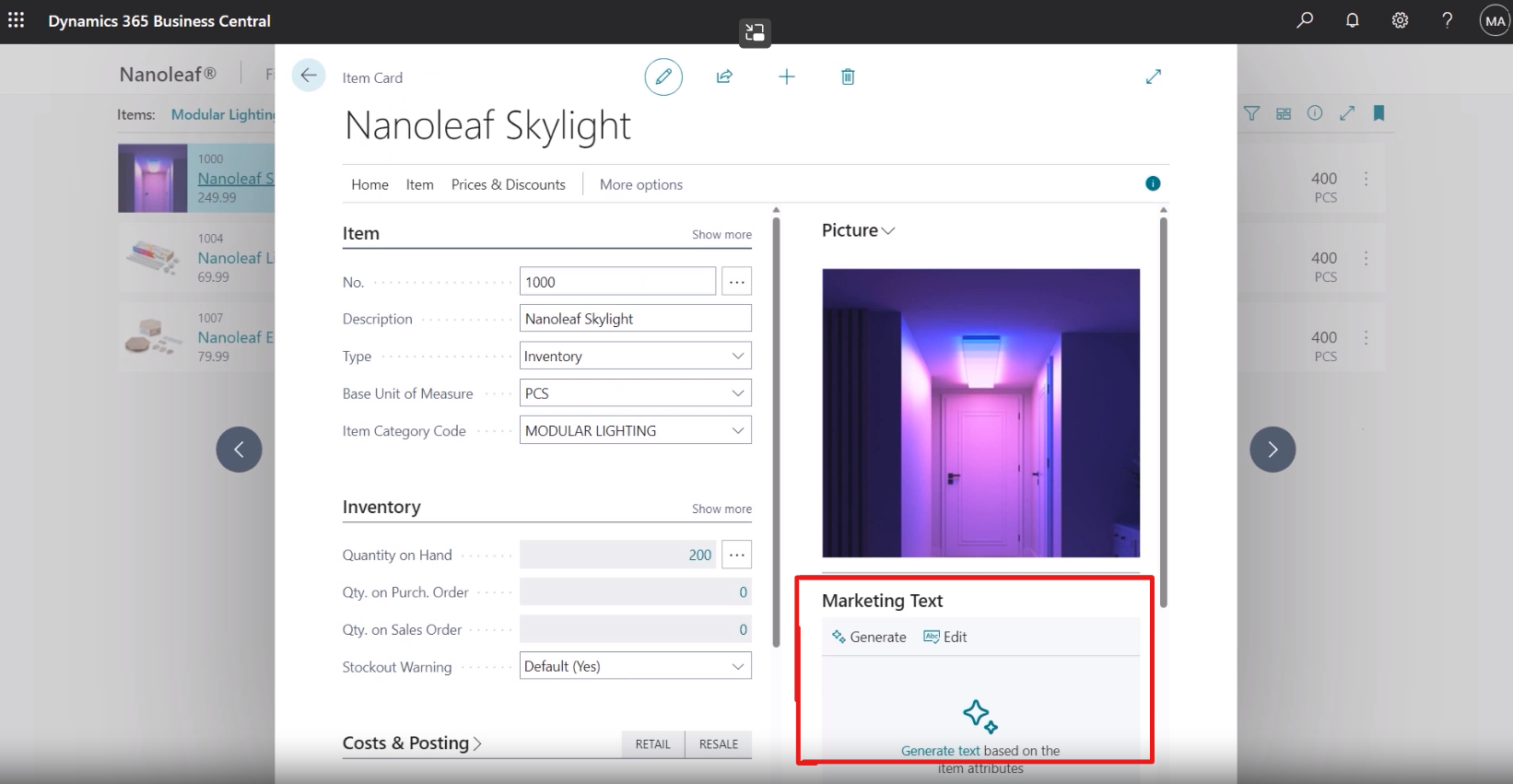This screenshot has height=784, width=1513.
Task: Open the filter funnel icon in background list
Action: point(1251,113)
